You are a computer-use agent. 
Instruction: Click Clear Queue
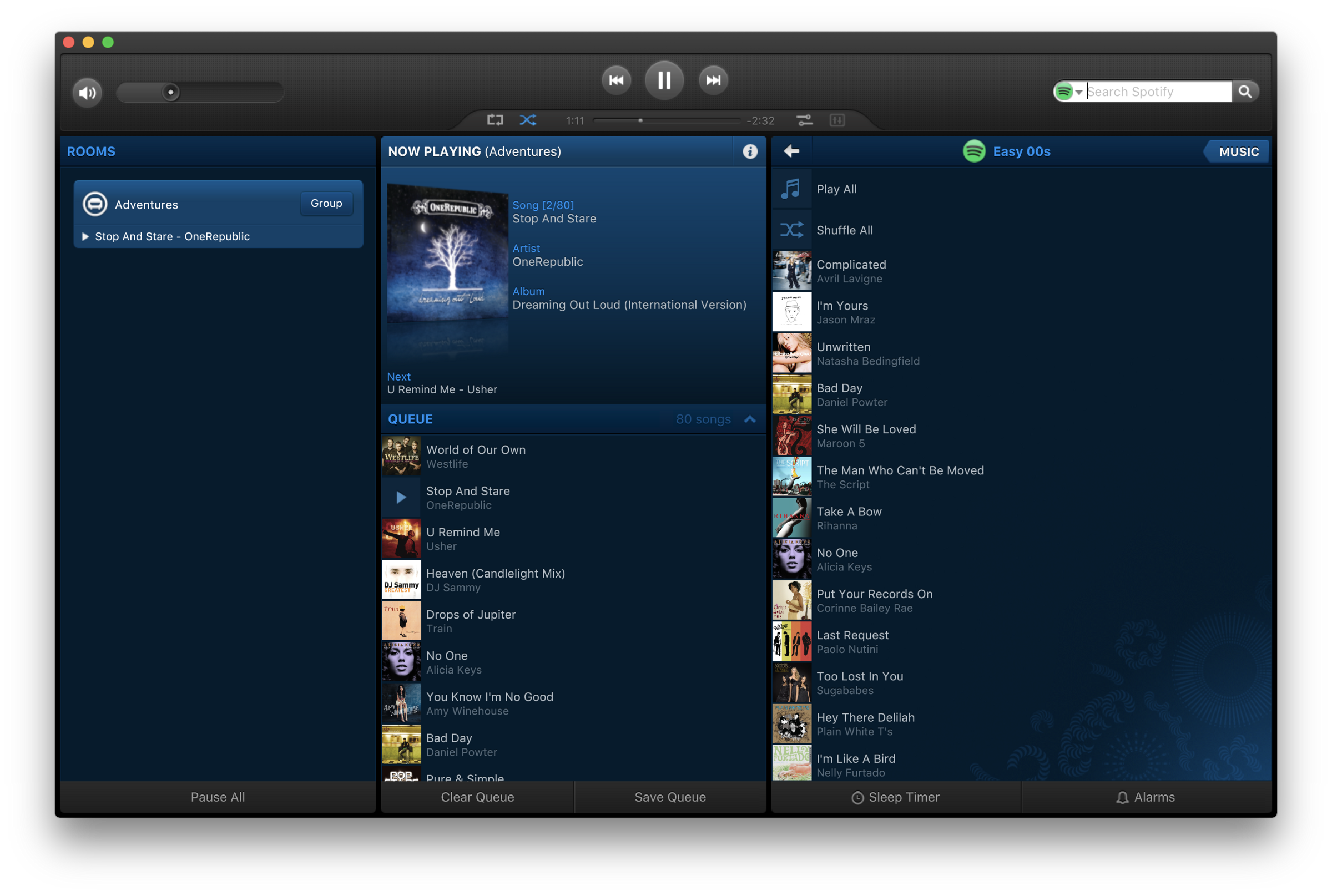[x=477, y=797]
